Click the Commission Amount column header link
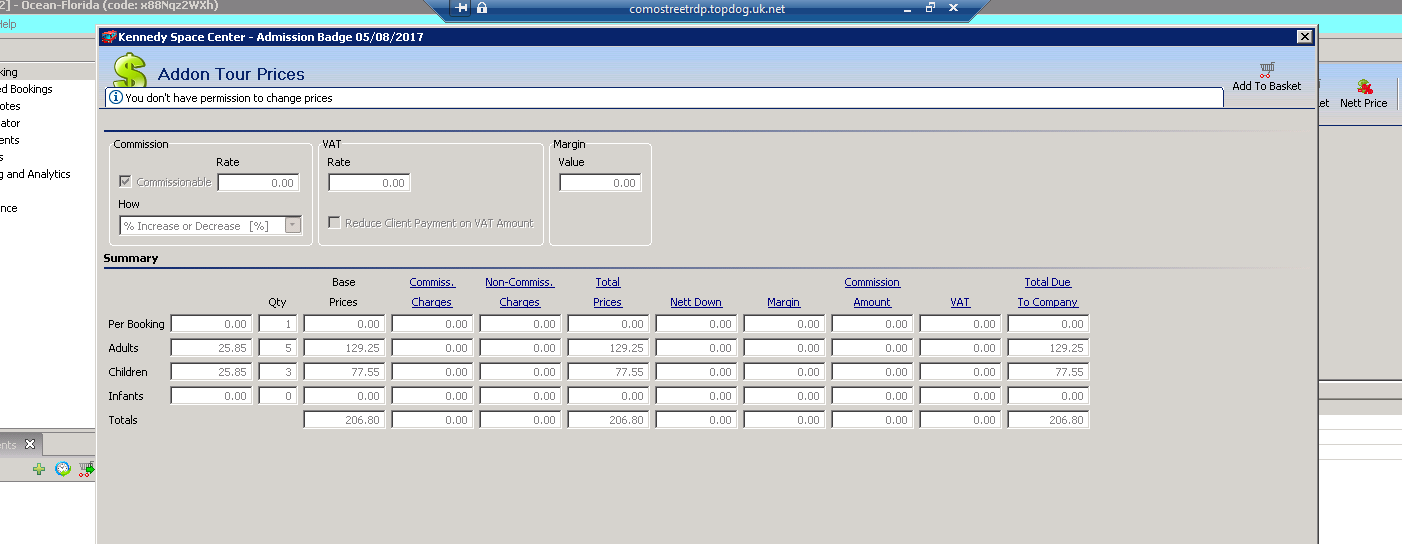The height and width of the screenshot is (544, 1402). pos(872,292)
